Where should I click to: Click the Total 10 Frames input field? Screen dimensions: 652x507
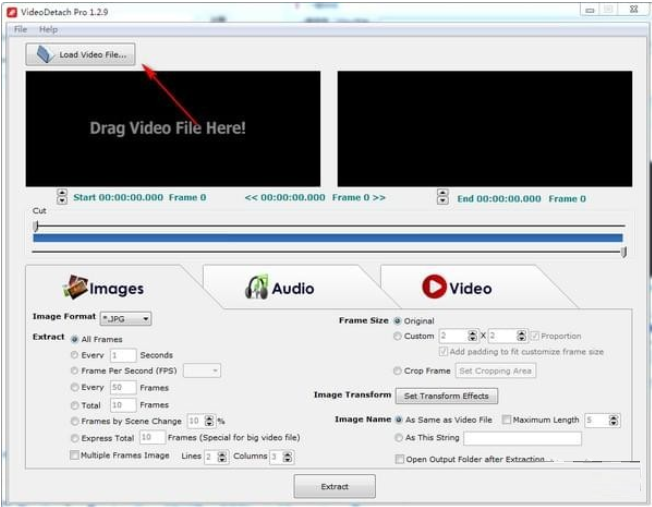pyautogui.click(x=123, y=405)
